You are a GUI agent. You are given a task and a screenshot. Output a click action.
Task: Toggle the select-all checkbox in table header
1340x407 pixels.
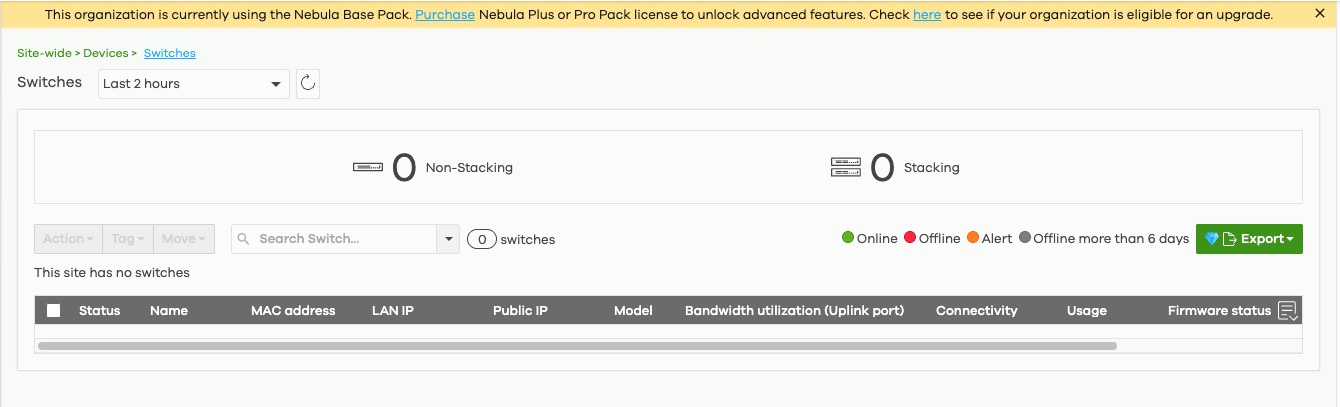tap(54, 311)
